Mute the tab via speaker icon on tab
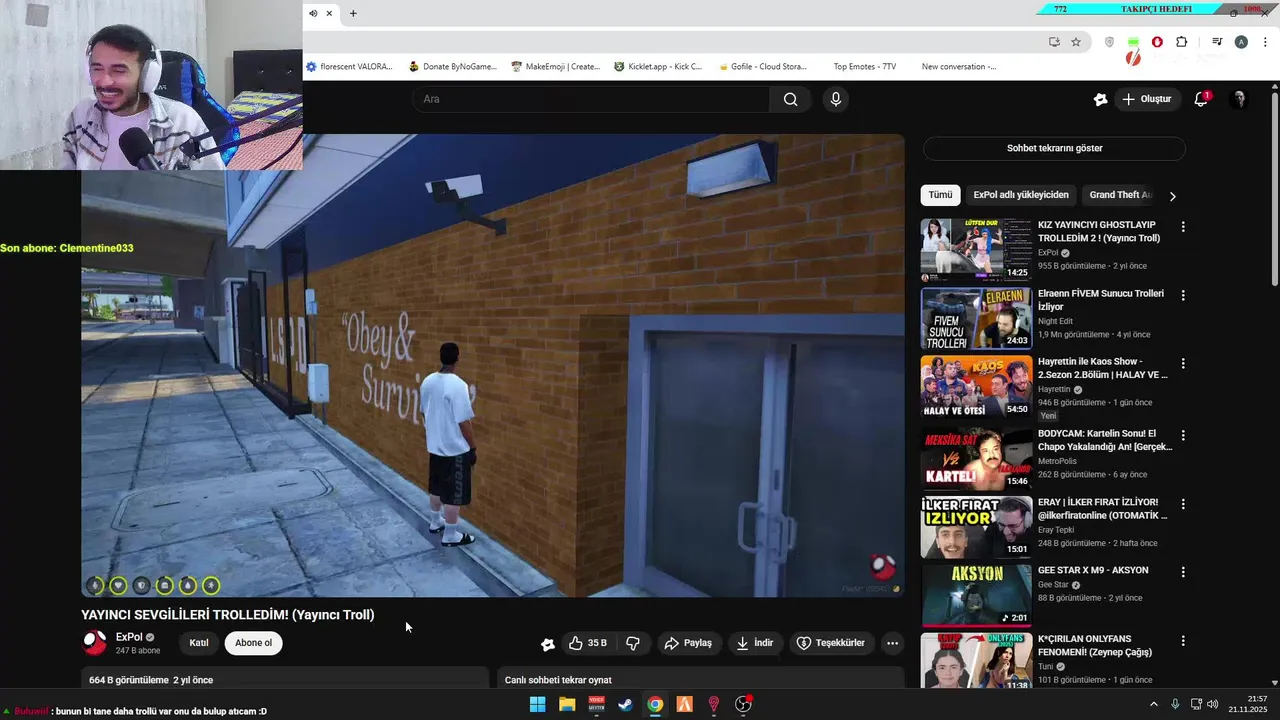The image size is (1280, 720). pos(313,13)
